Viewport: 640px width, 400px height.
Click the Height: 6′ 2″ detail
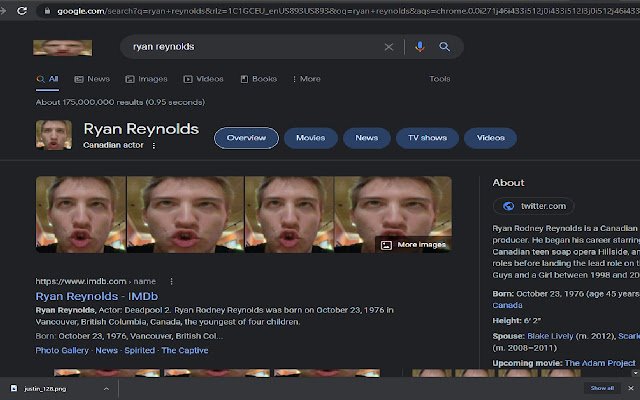tap(516, 321)
